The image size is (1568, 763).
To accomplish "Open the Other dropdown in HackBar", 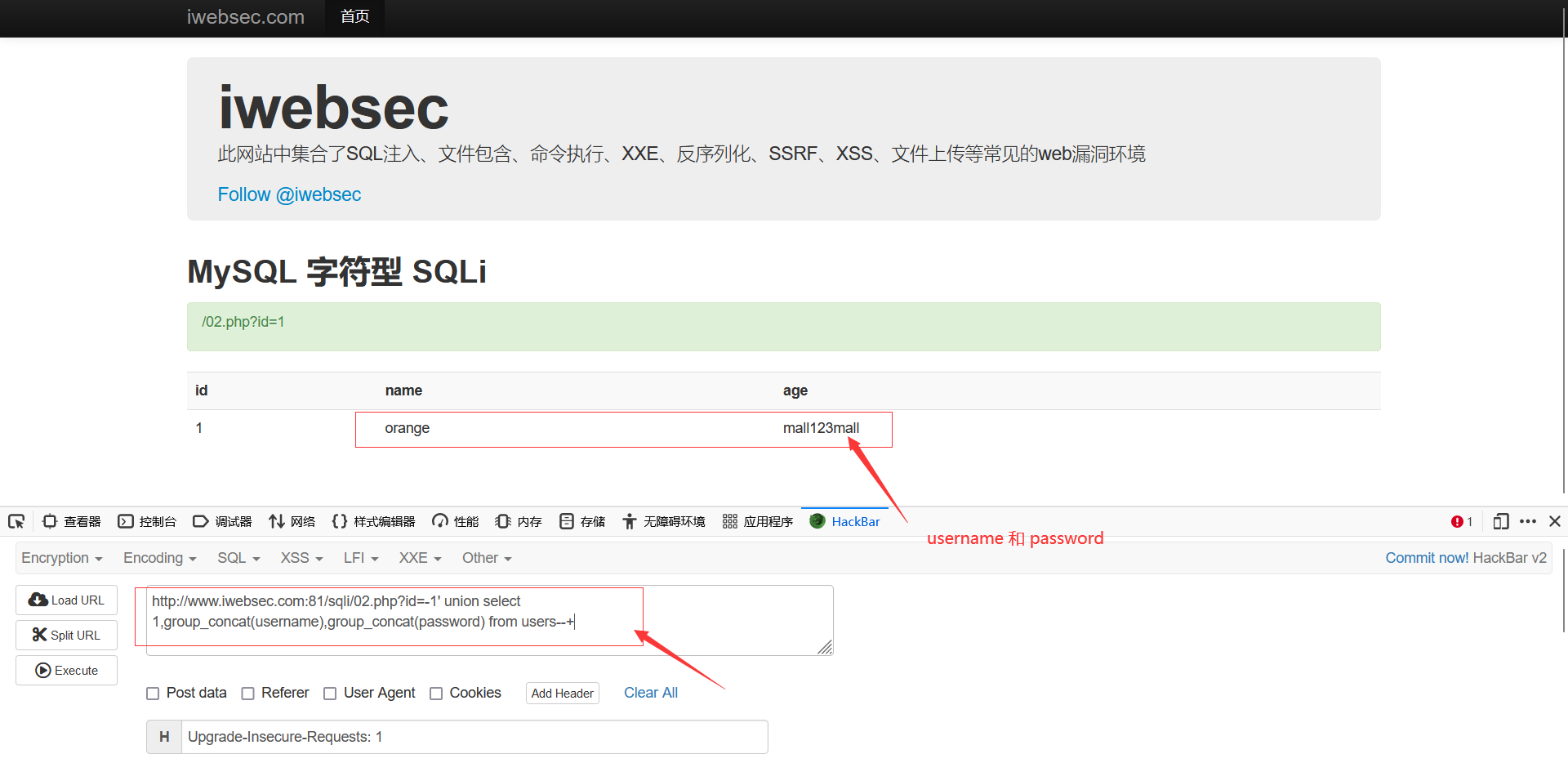I will (x=486, y=558).
